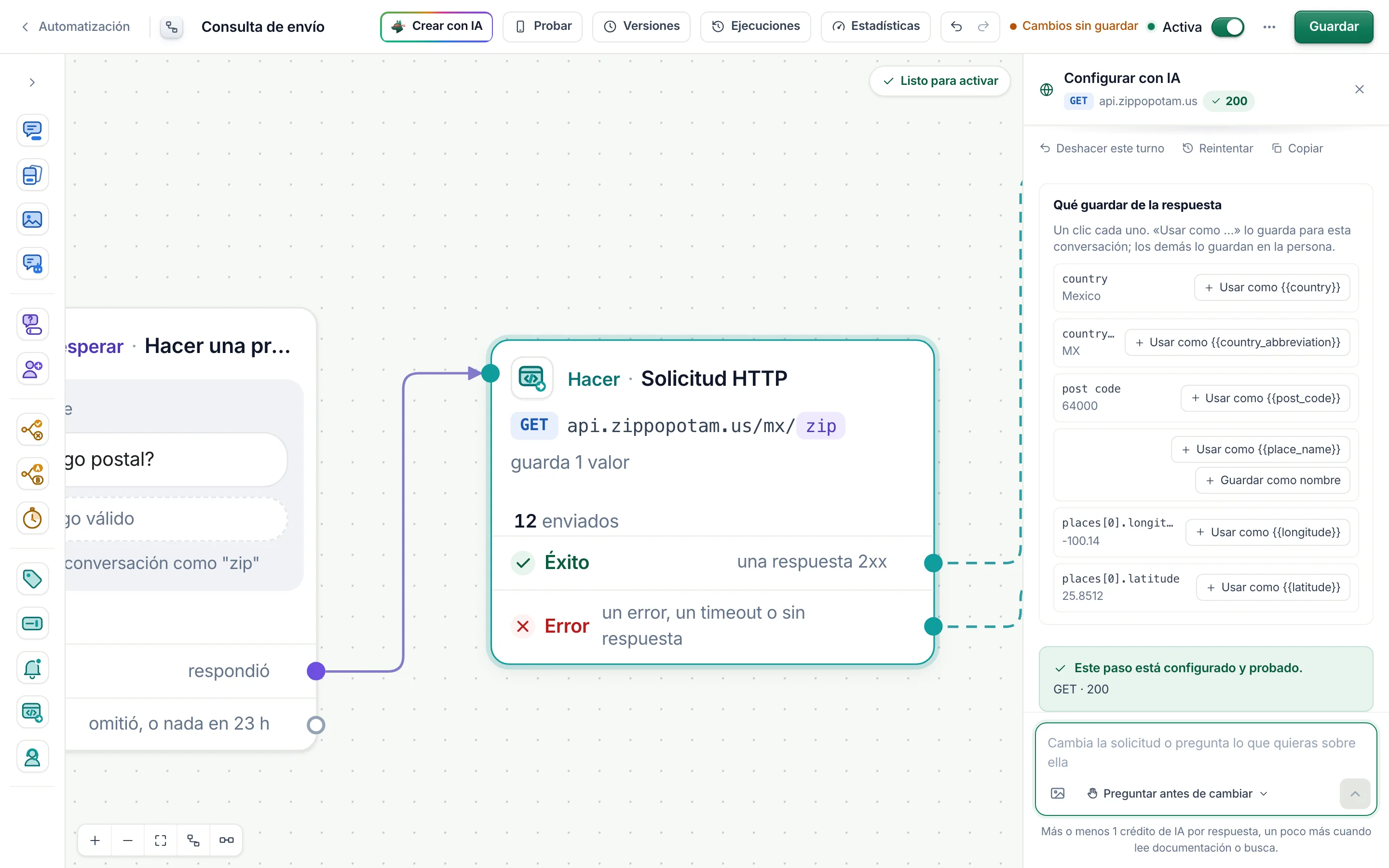Screen dimensions: 1389x868
Task: Click Copiar in AI panel
Action: 1297,148
